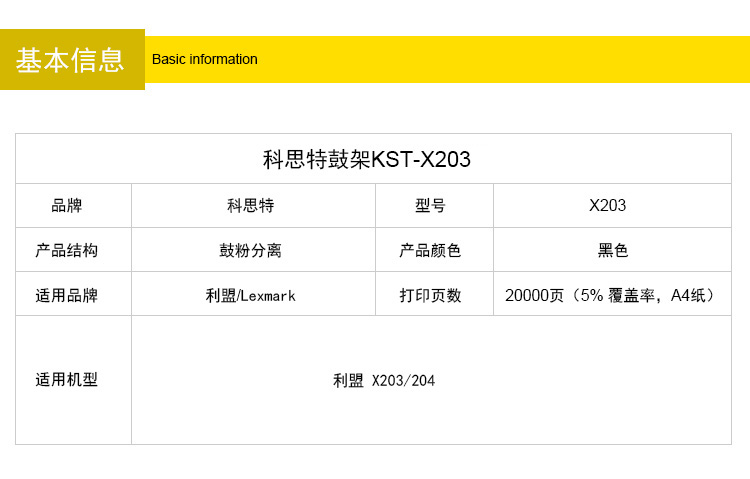Click the 打印页数 label cell
This screenshot has width=750, height=479.
click(431, 295)
